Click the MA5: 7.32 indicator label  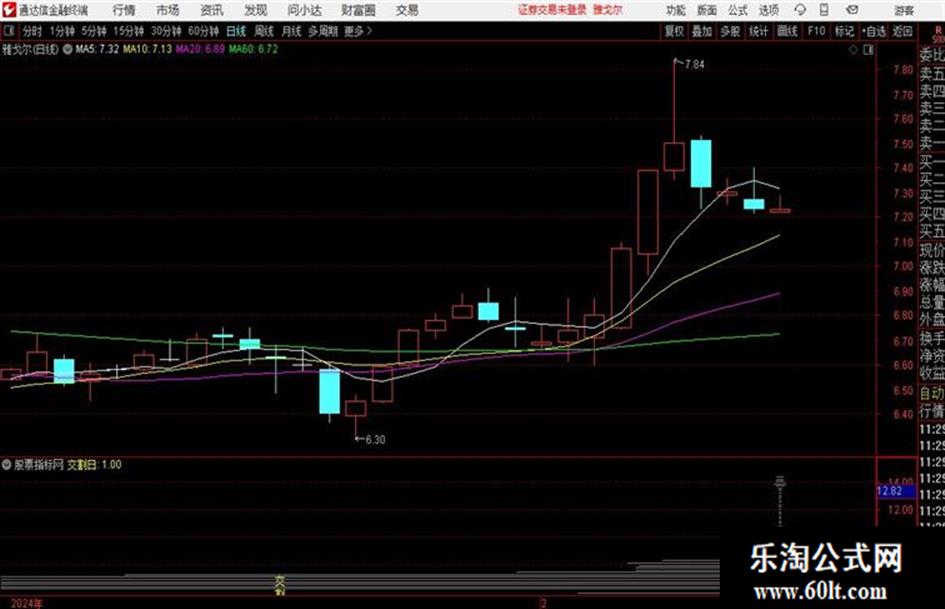click(97, 49)
